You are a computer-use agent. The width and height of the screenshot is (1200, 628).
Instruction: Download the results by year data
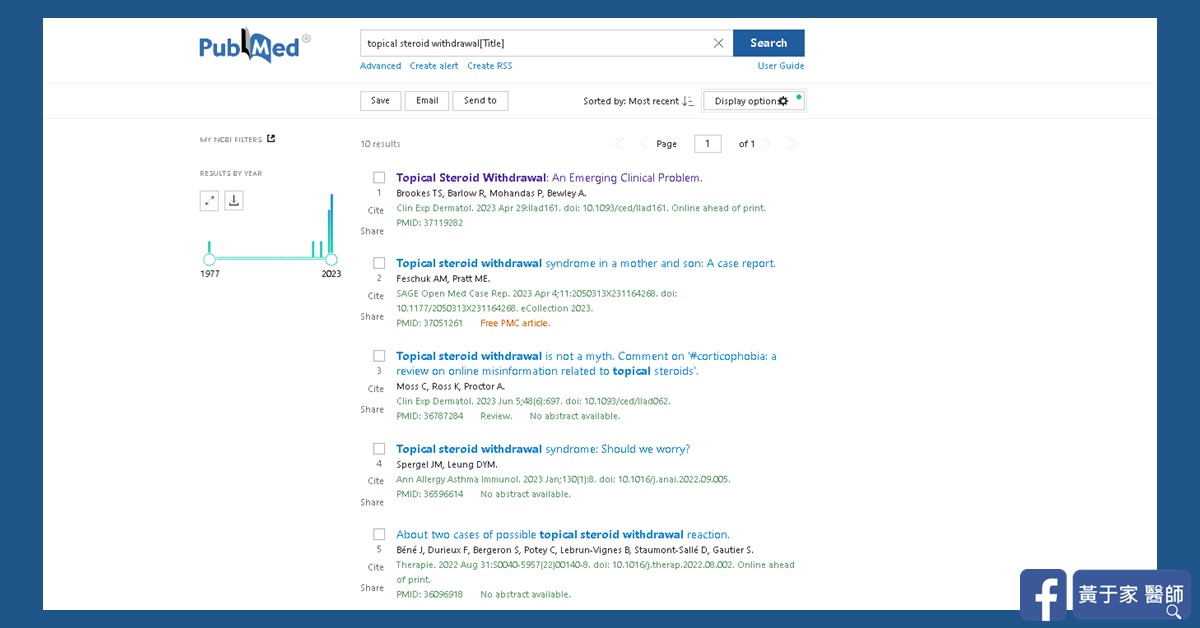[x=234, y=201]
